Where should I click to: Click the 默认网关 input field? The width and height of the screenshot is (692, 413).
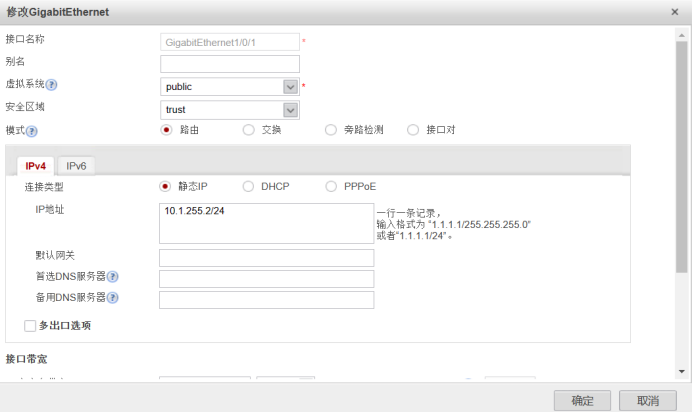pos(267,258)
